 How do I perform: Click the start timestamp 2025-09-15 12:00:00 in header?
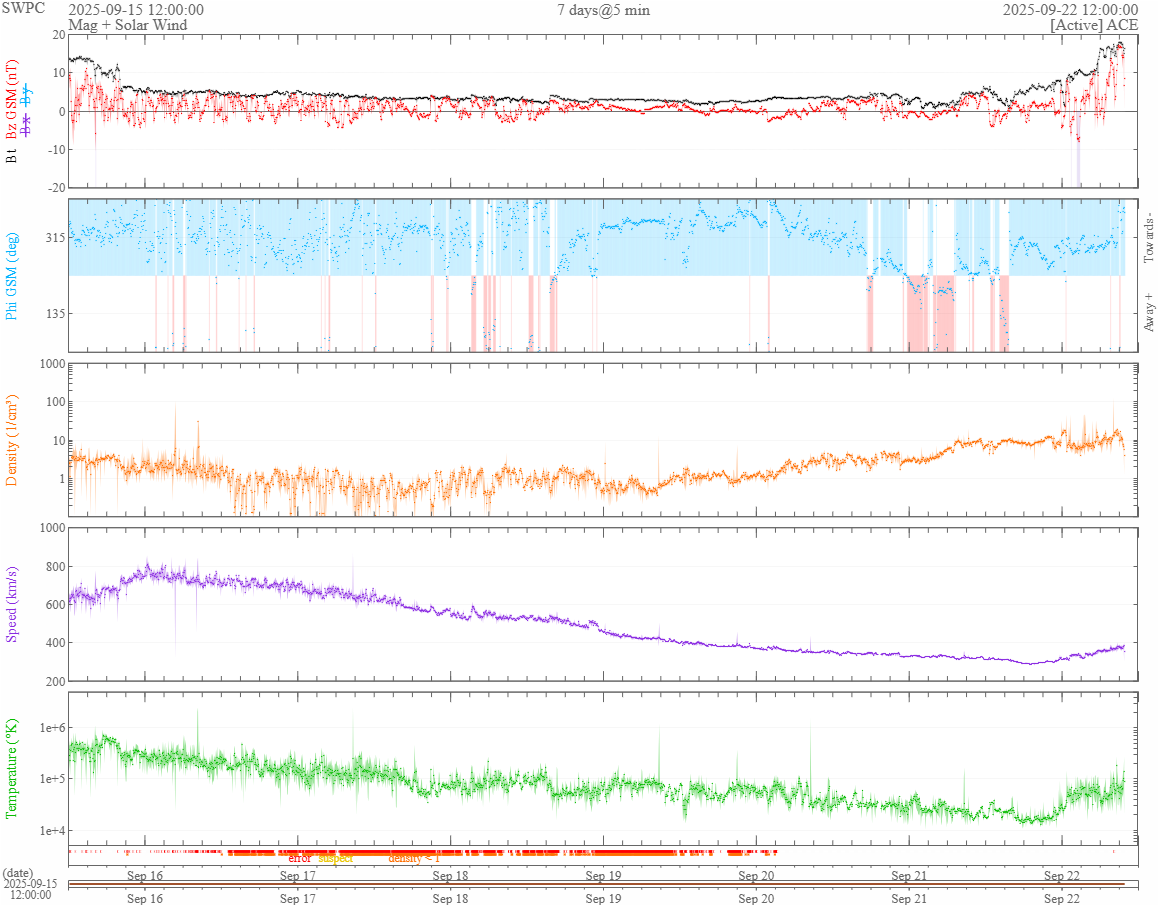pos(136,10)
